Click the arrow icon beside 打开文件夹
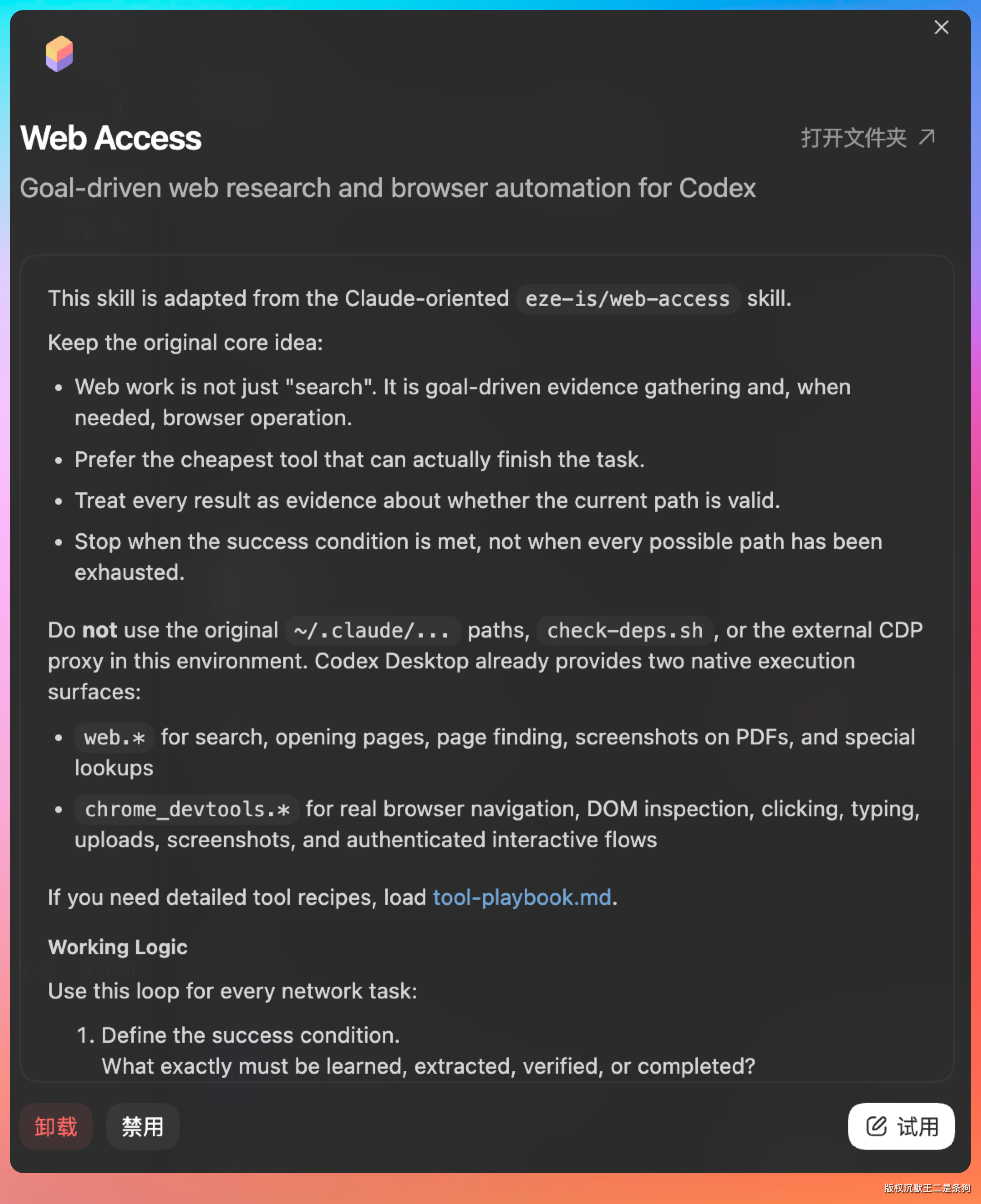 (x=927, y=137)
